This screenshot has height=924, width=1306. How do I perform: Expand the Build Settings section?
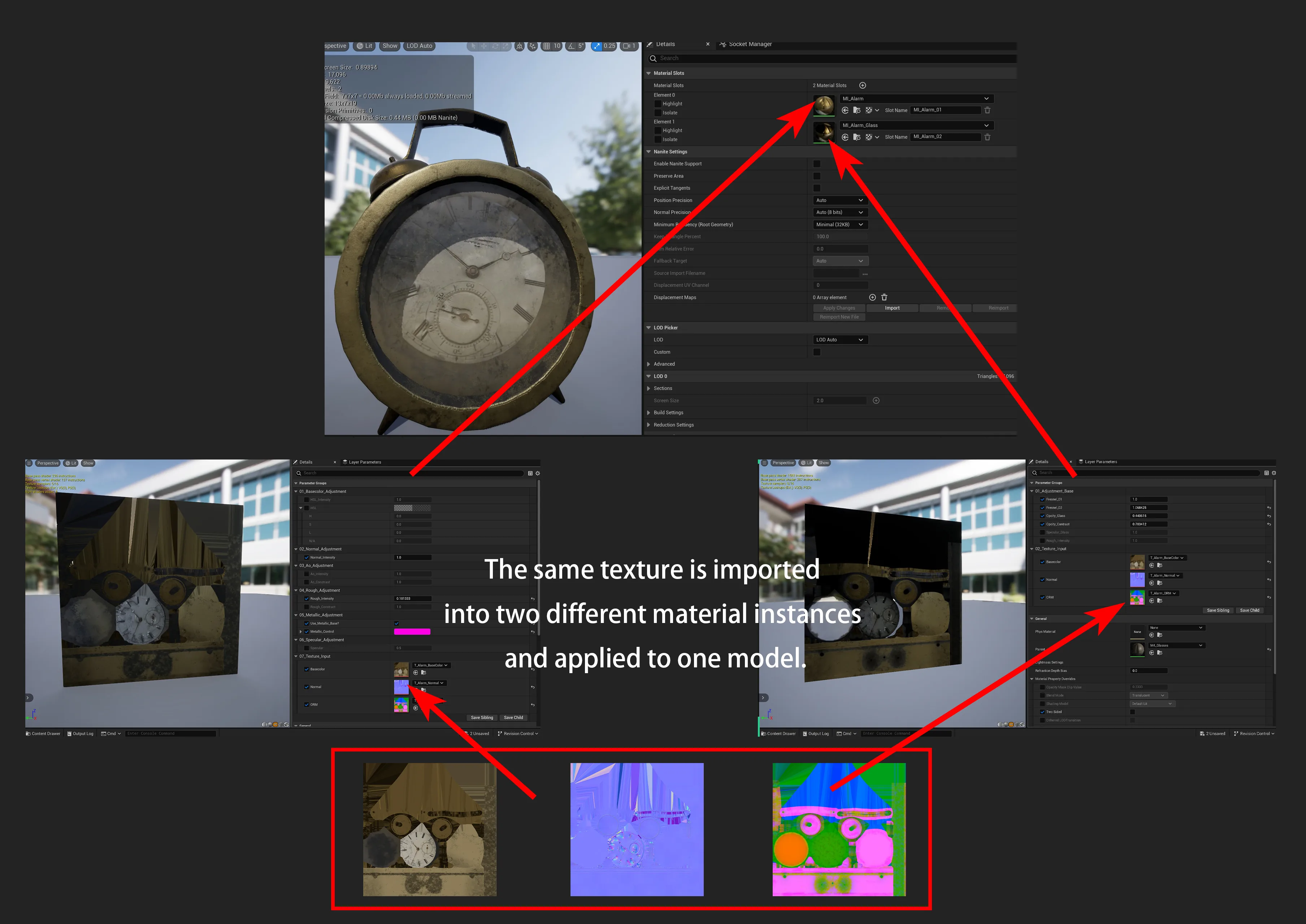[x=648, y=413]
